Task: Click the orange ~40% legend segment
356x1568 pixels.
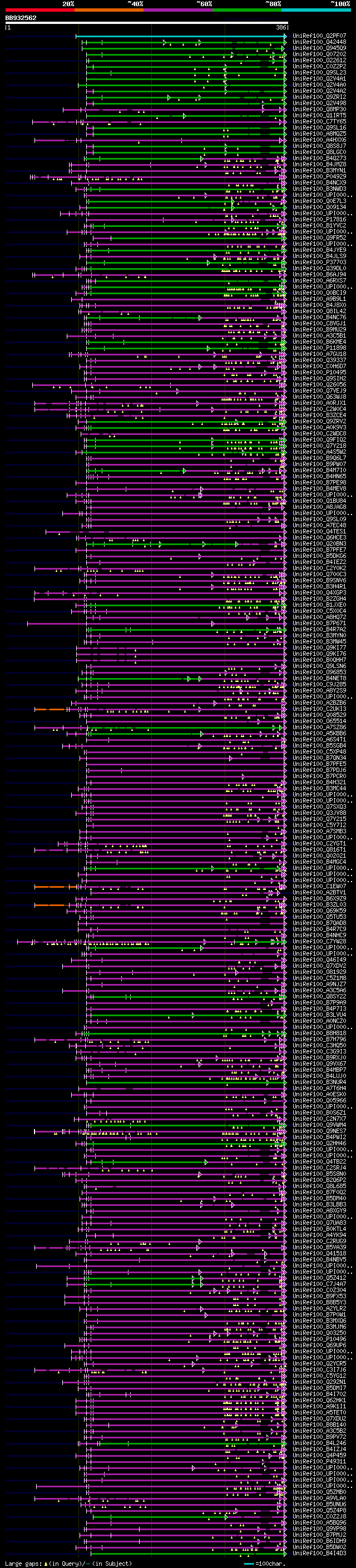Action: pyautogui.click(x=109, y=10)
